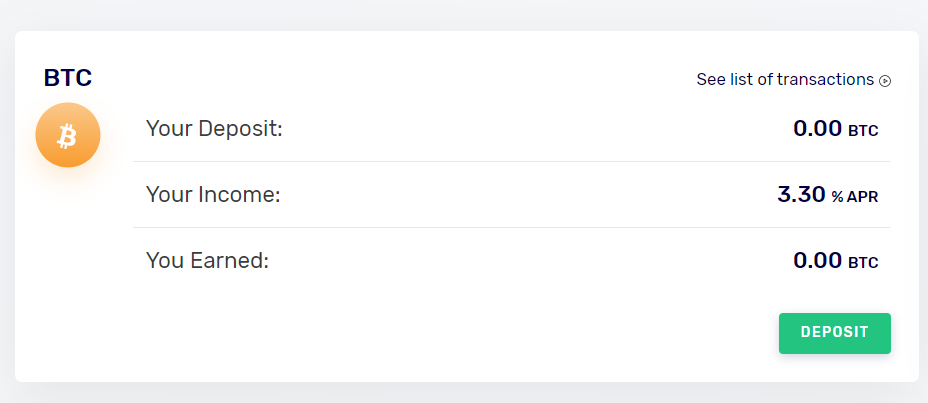Click BTC unit in Your Deposit row

pyautogui.click(x=863, y=130)
